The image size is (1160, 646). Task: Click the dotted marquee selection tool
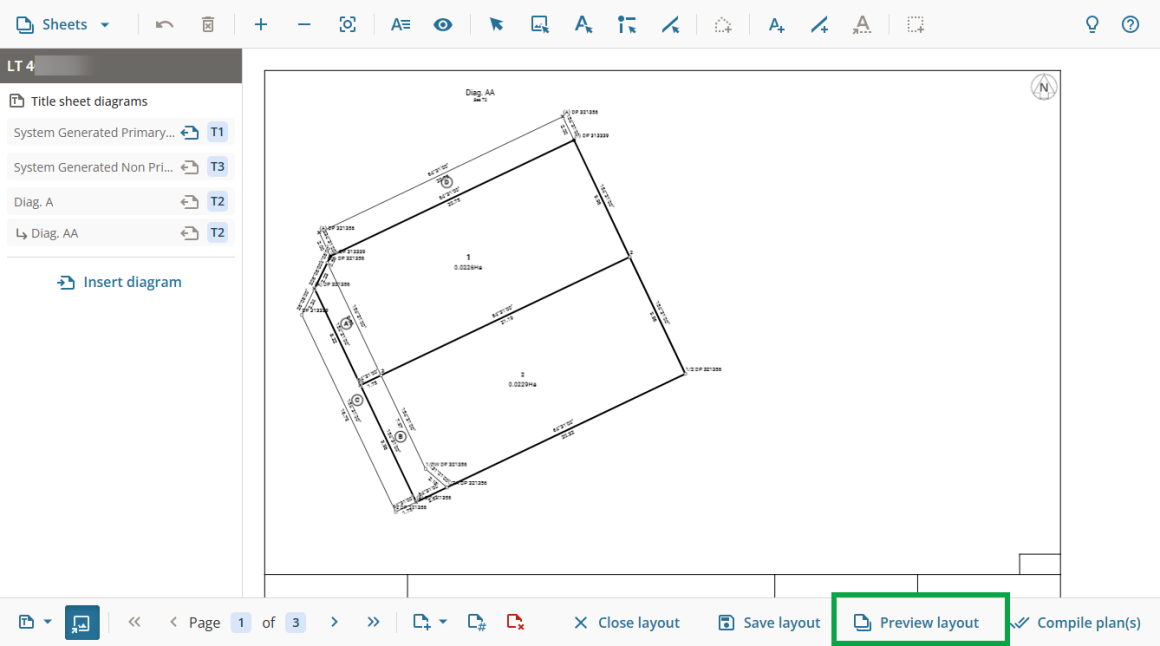pos(916,24)
